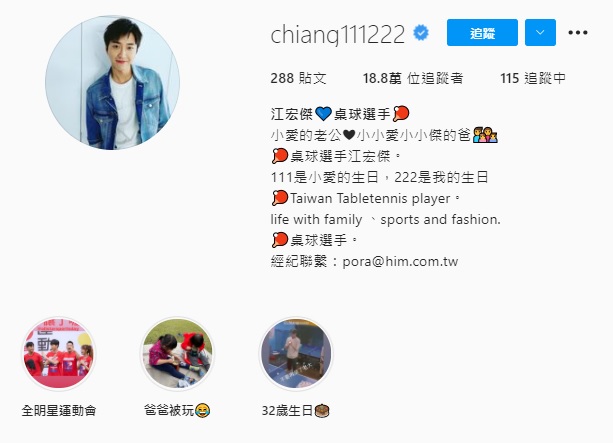Click the pora@him.com.tw contact email

click(400, 261)
